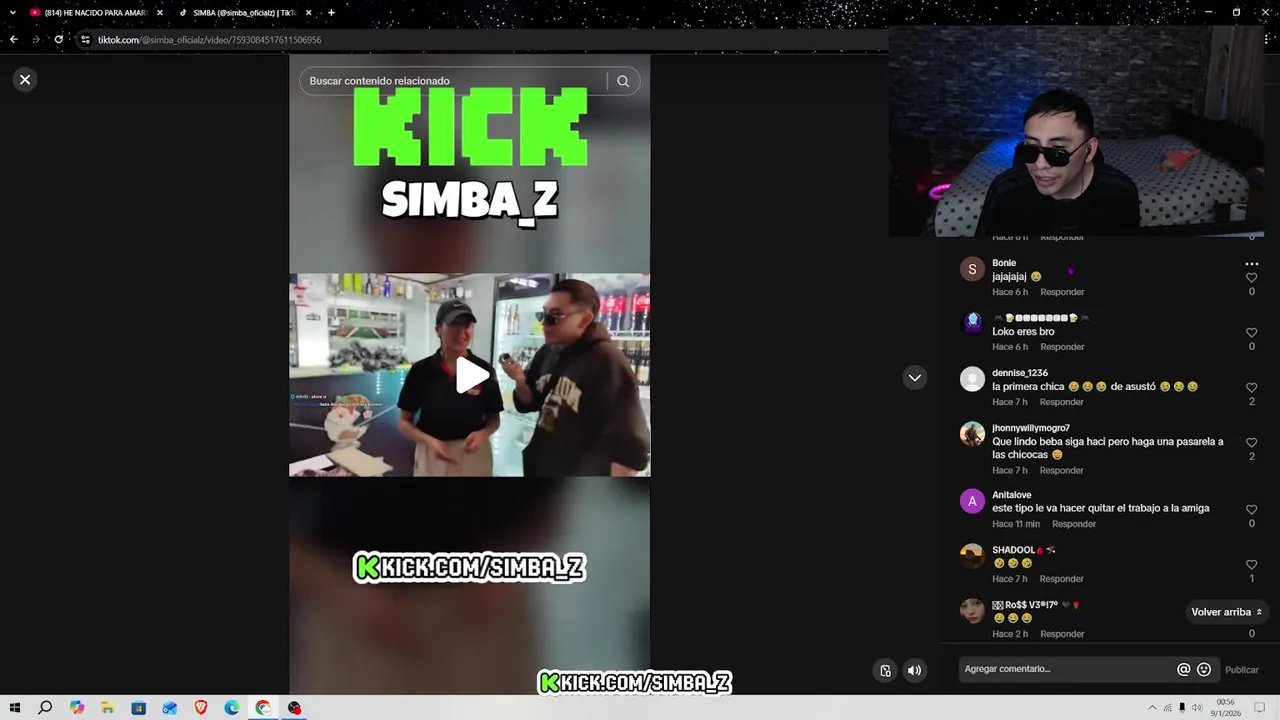Open File Explorer from the taskbar

(107, 708)
